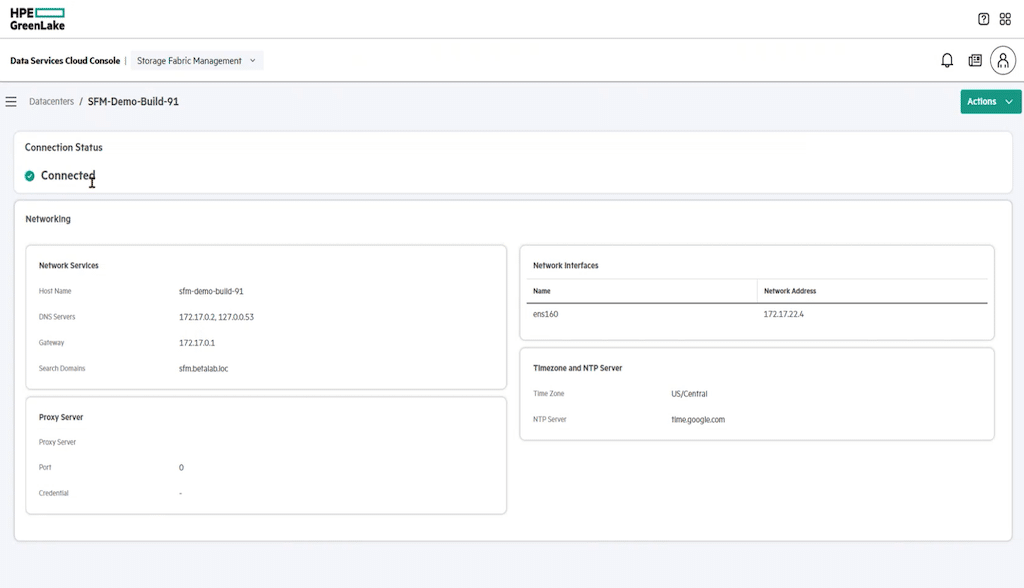Click Data Services Cloud Console title
1024x588 pixels.
click(x=65, y=61)
